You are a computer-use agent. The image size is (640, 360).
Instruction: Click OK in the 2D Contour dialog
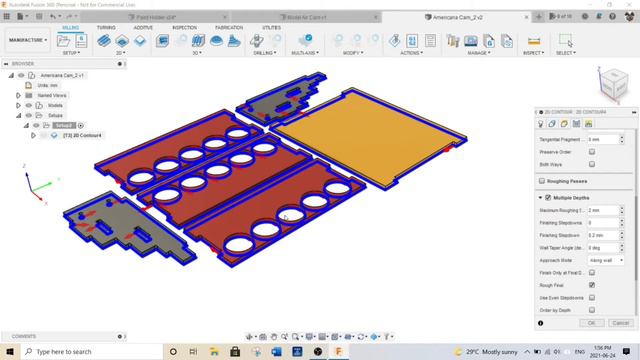(x=592, y=323)
